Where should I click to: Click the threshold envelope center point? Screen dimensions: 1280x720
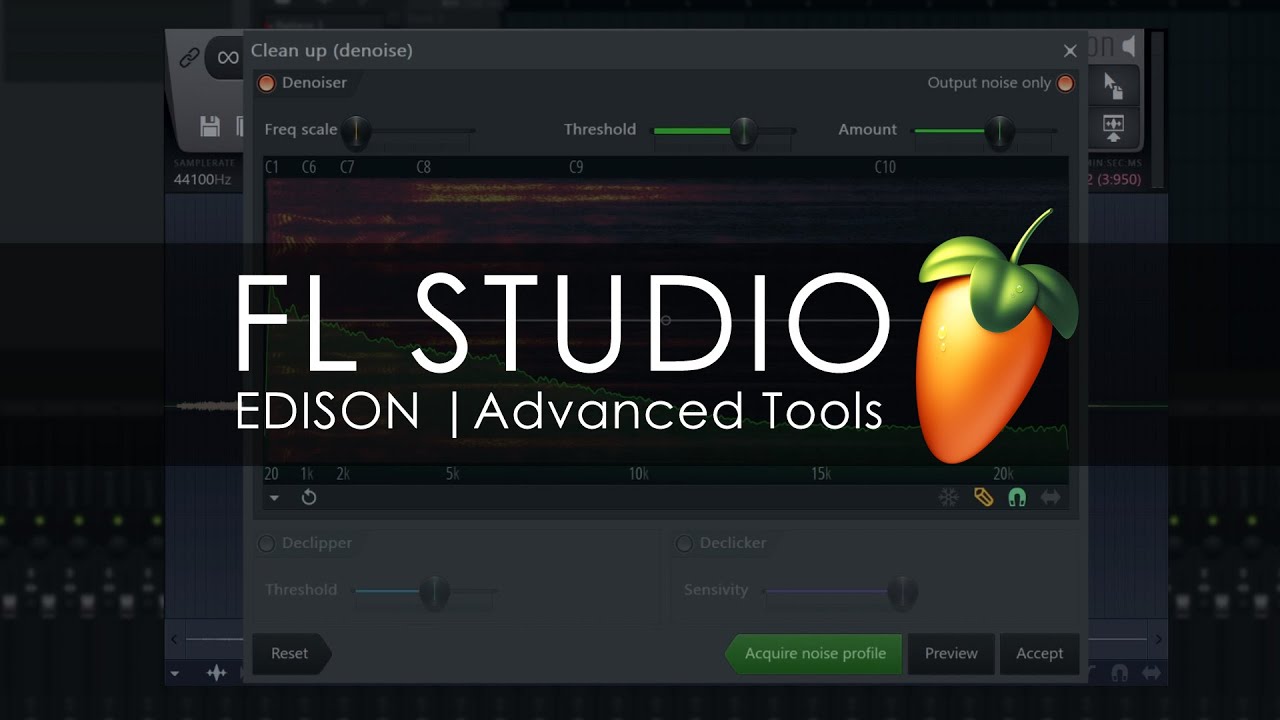click(x=667, y=320)
